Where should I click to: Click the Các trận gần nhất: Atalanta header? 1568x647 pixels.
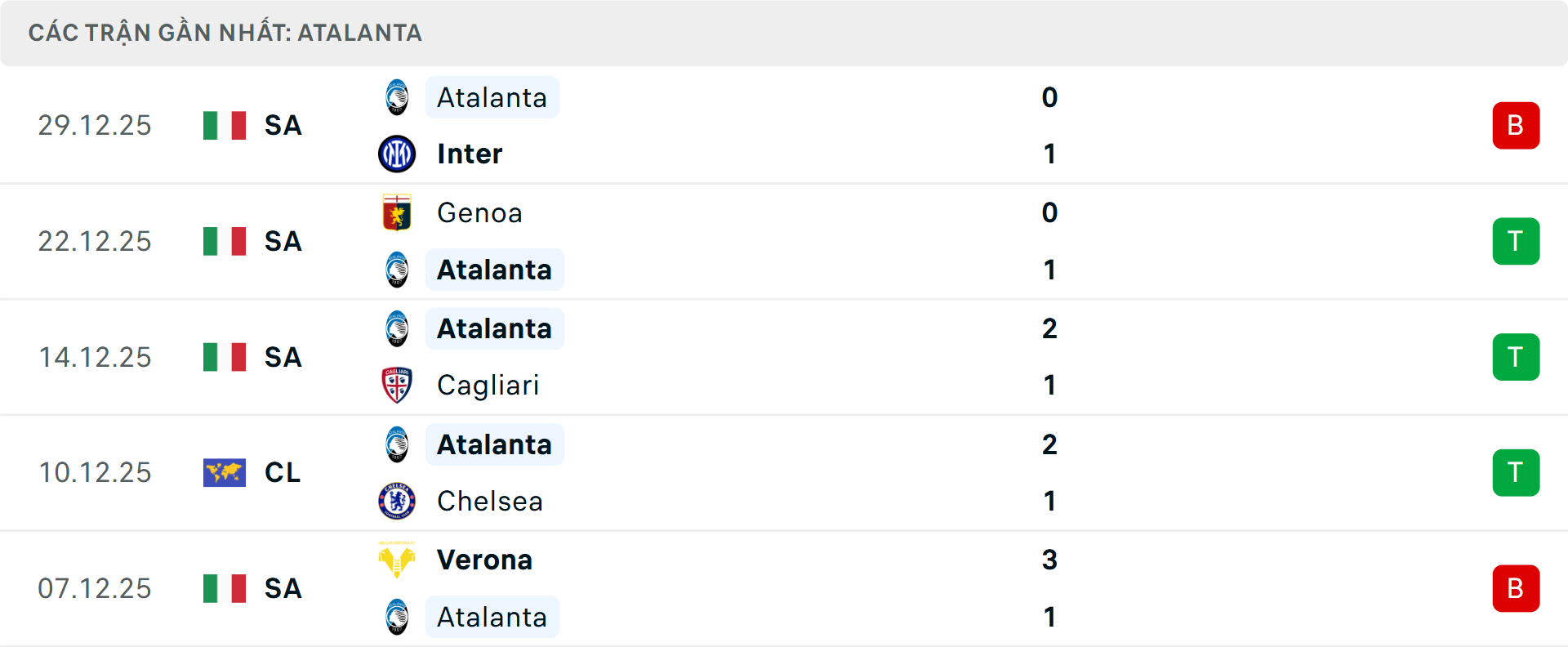pos(225,33)
